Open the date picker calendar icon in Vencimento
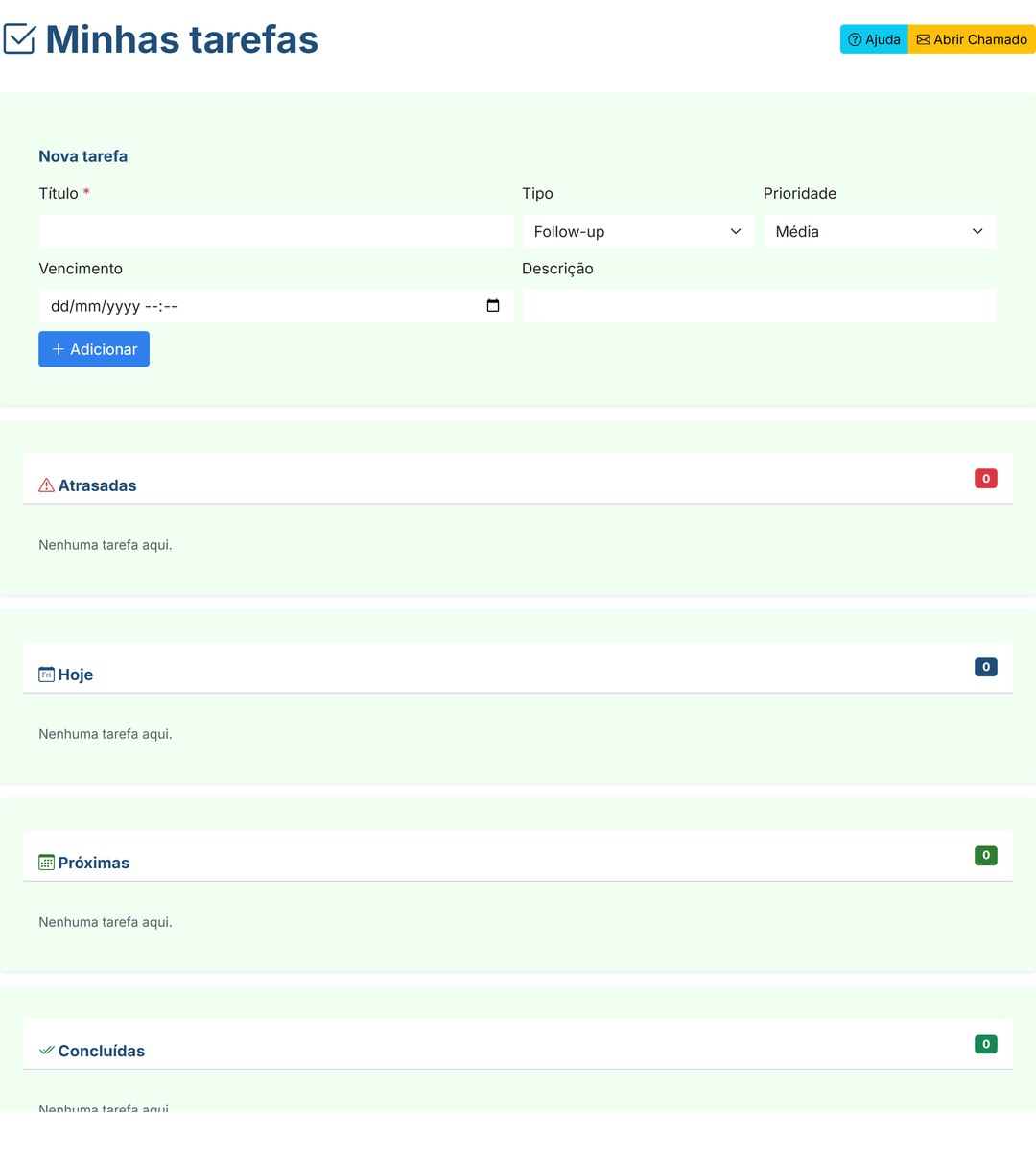The image size is (1036, 1160). [493, 306]
